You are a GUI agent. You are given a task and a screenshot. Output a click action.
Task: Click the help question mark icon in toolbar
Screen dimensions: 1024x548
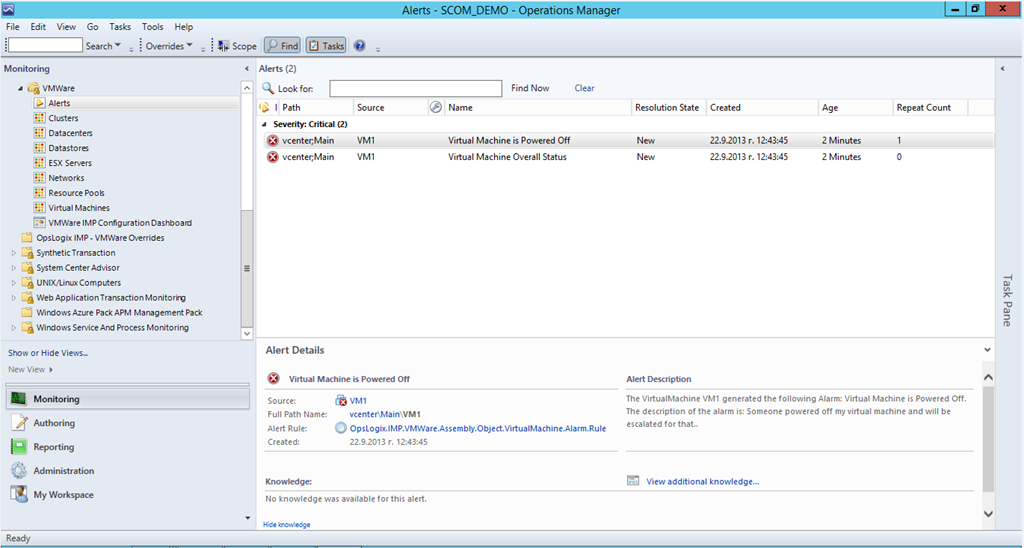[359, 46]
